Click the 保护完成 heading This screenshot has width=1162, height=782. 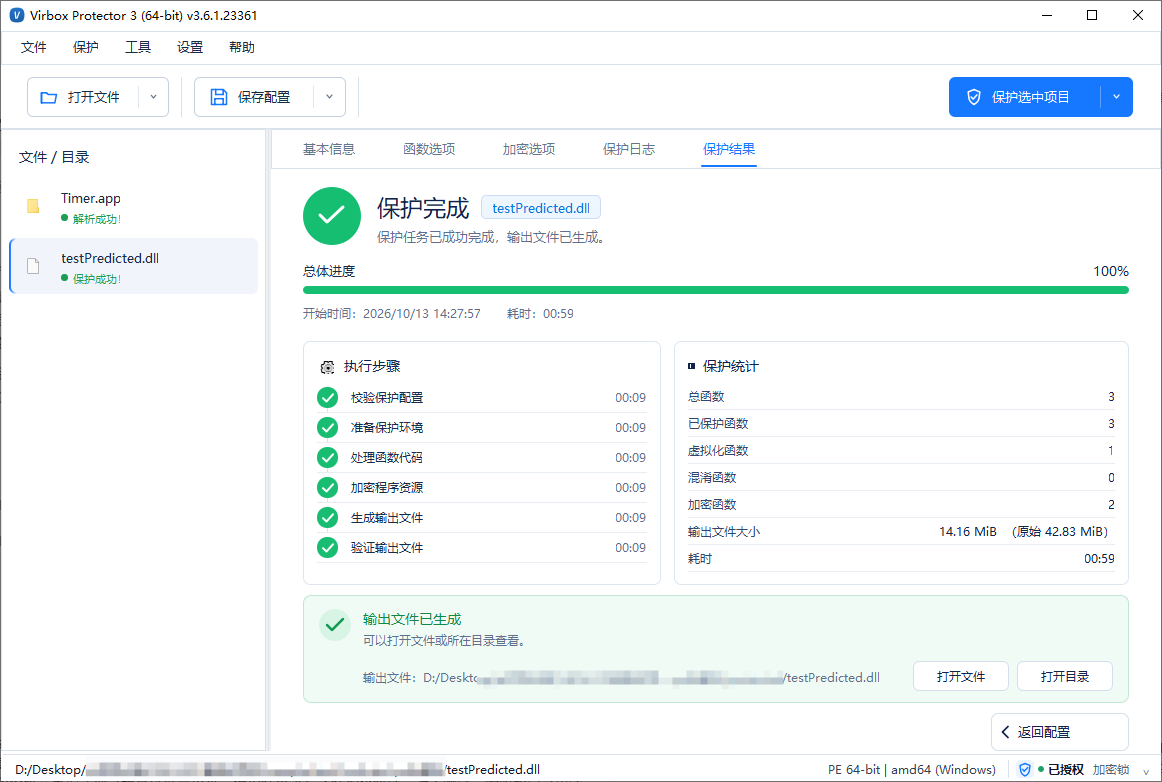click(x=423, y=208)
